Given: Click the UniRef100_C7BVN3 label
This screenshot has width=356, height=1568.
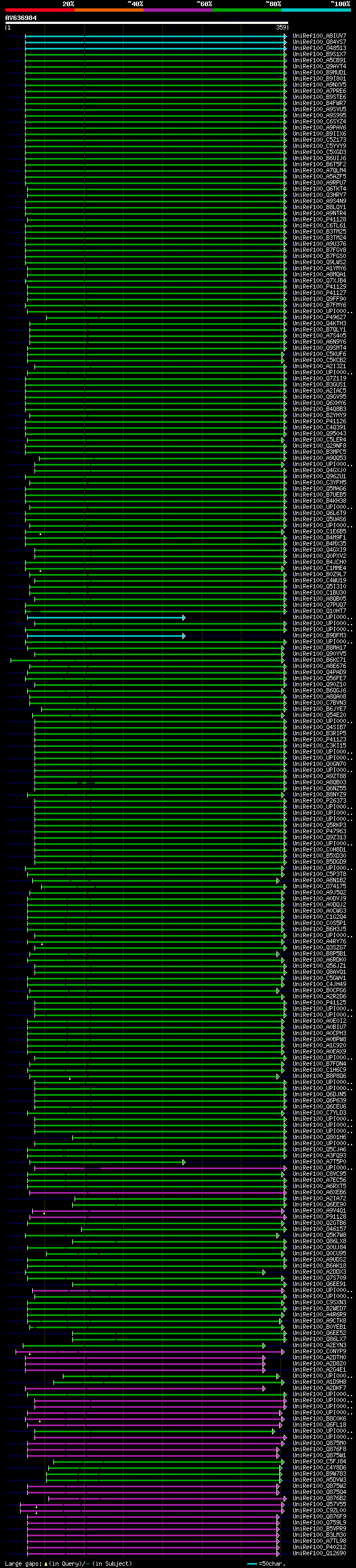Looking at the screenshot, I should (x=319, y=703).
